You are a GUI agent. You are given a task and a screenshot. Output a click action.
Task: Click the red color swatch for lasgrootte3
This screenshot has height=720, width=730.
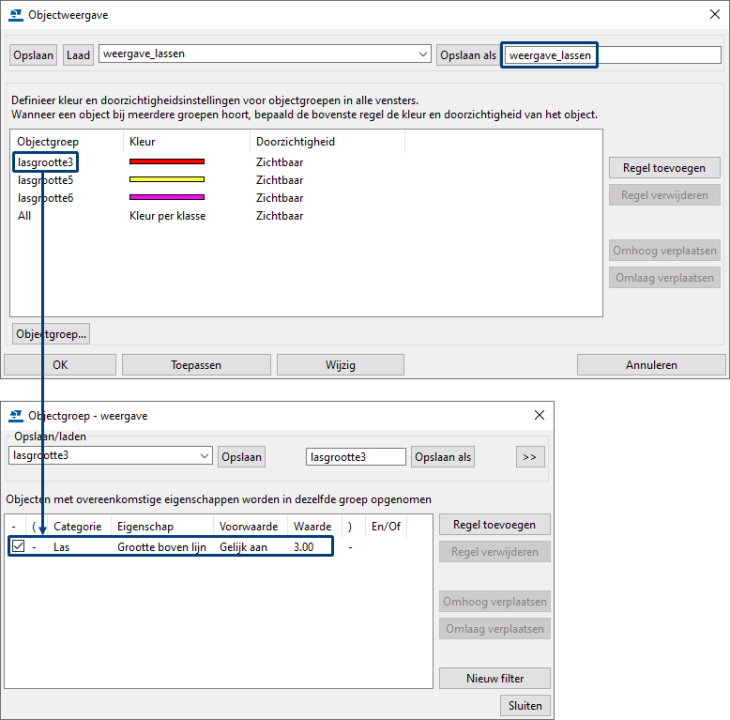point(166,162)
